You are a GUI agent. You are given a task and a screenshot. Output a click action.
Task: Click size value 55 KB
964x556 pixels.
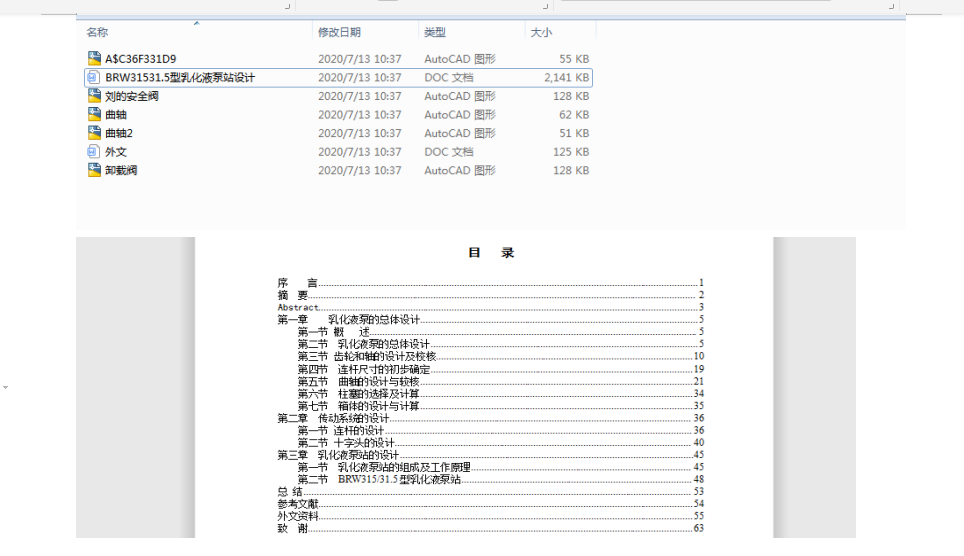pos(574,59)
